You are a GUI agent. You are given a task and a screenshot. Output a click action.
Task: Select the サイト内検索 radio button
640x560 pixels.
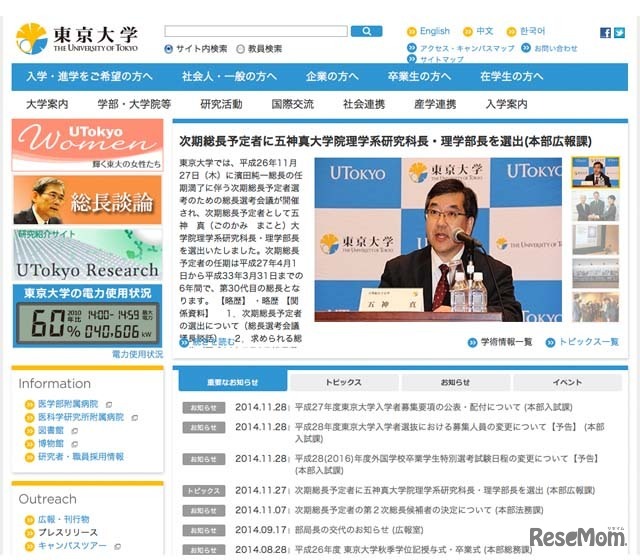pyautogui.click(x=168, y=49)
